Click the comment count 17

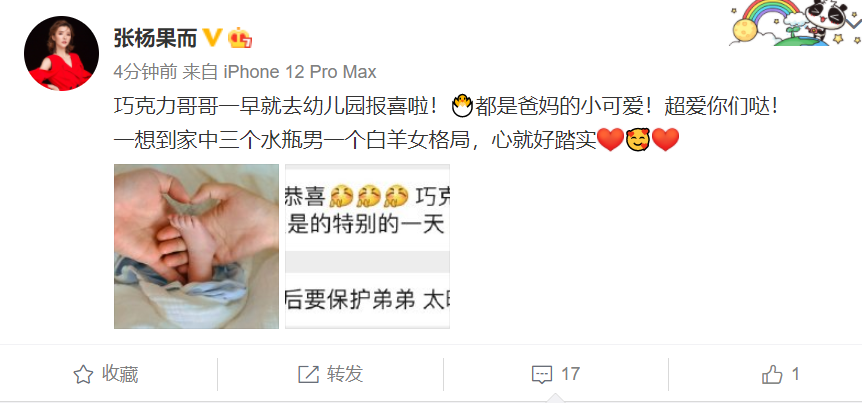click(x=570, y=374)
